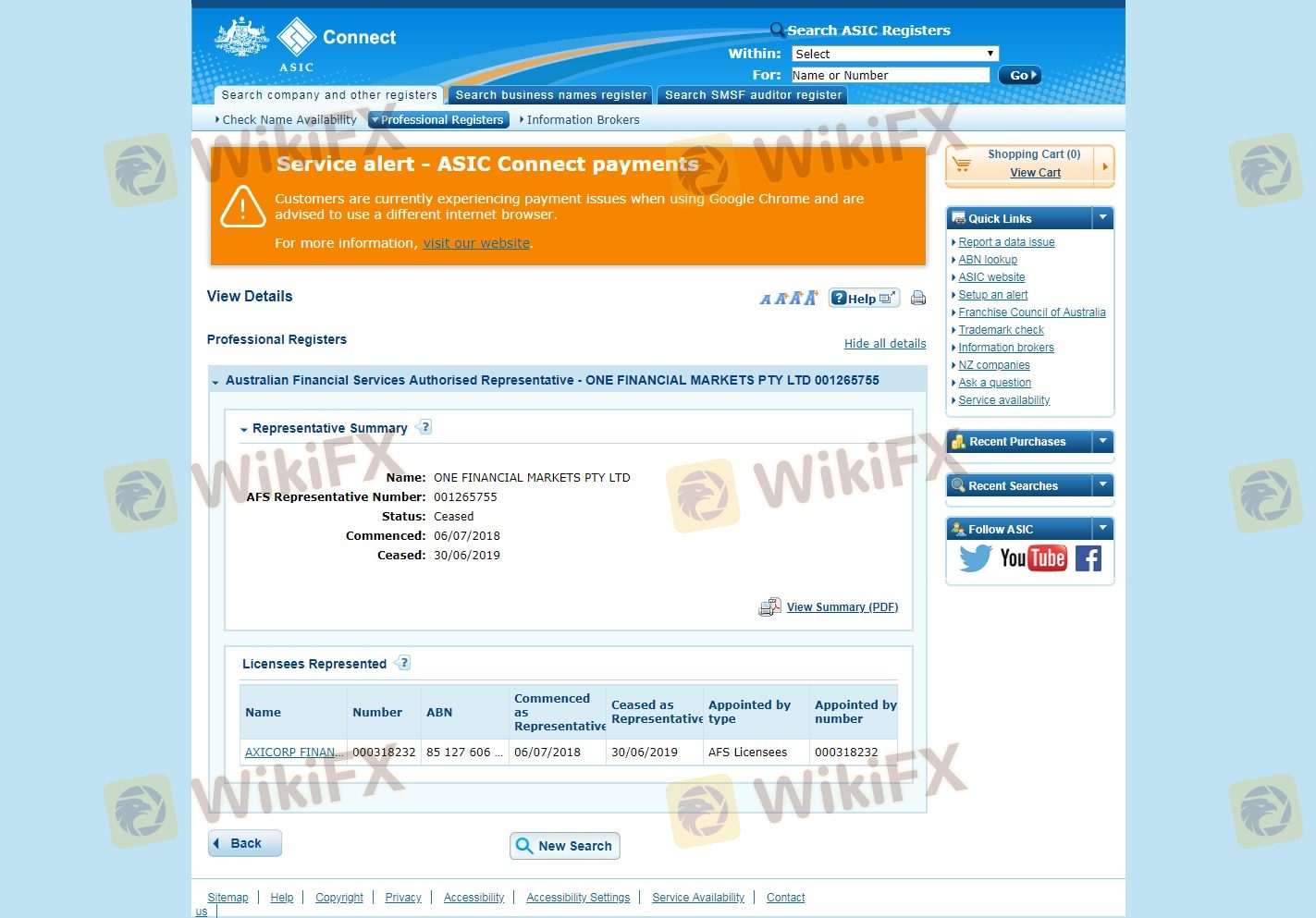The width and height of the screenshot is (1316, 918).
Task: Open Franchise Council of Australia link
Action: 1032,312
